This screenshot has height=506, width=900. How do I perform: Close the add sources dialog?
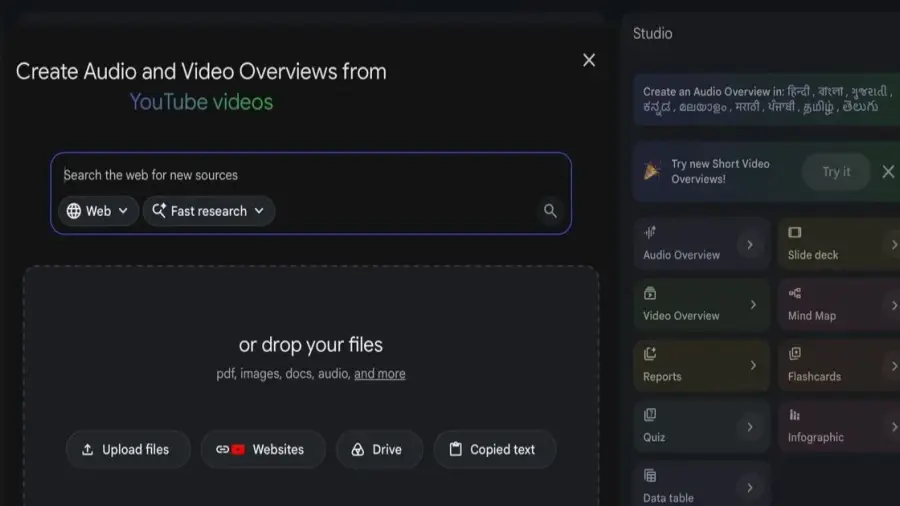(589, 60)
